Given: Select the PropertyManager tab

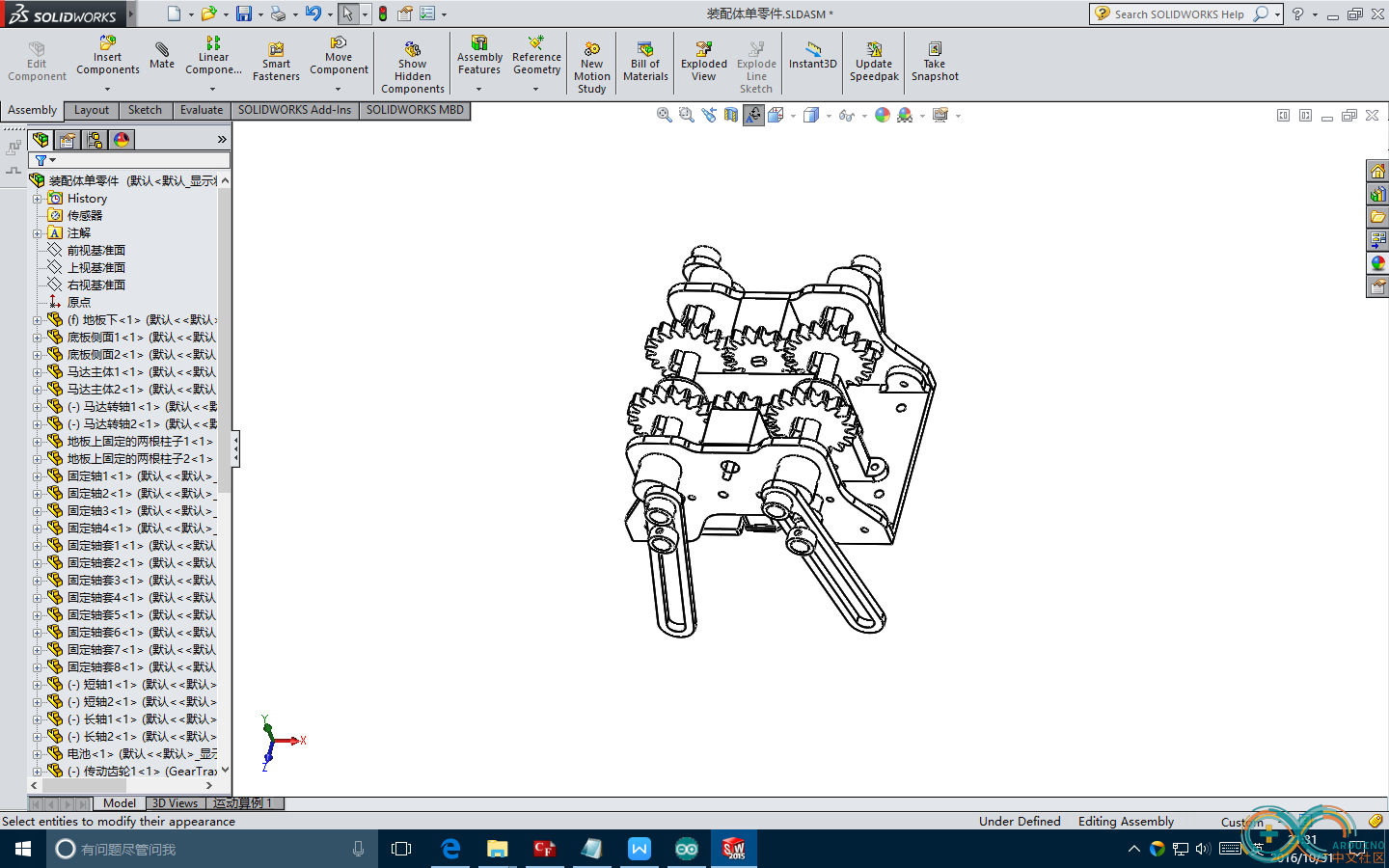Looking at the screenshot, I should [x=68, y=140].
